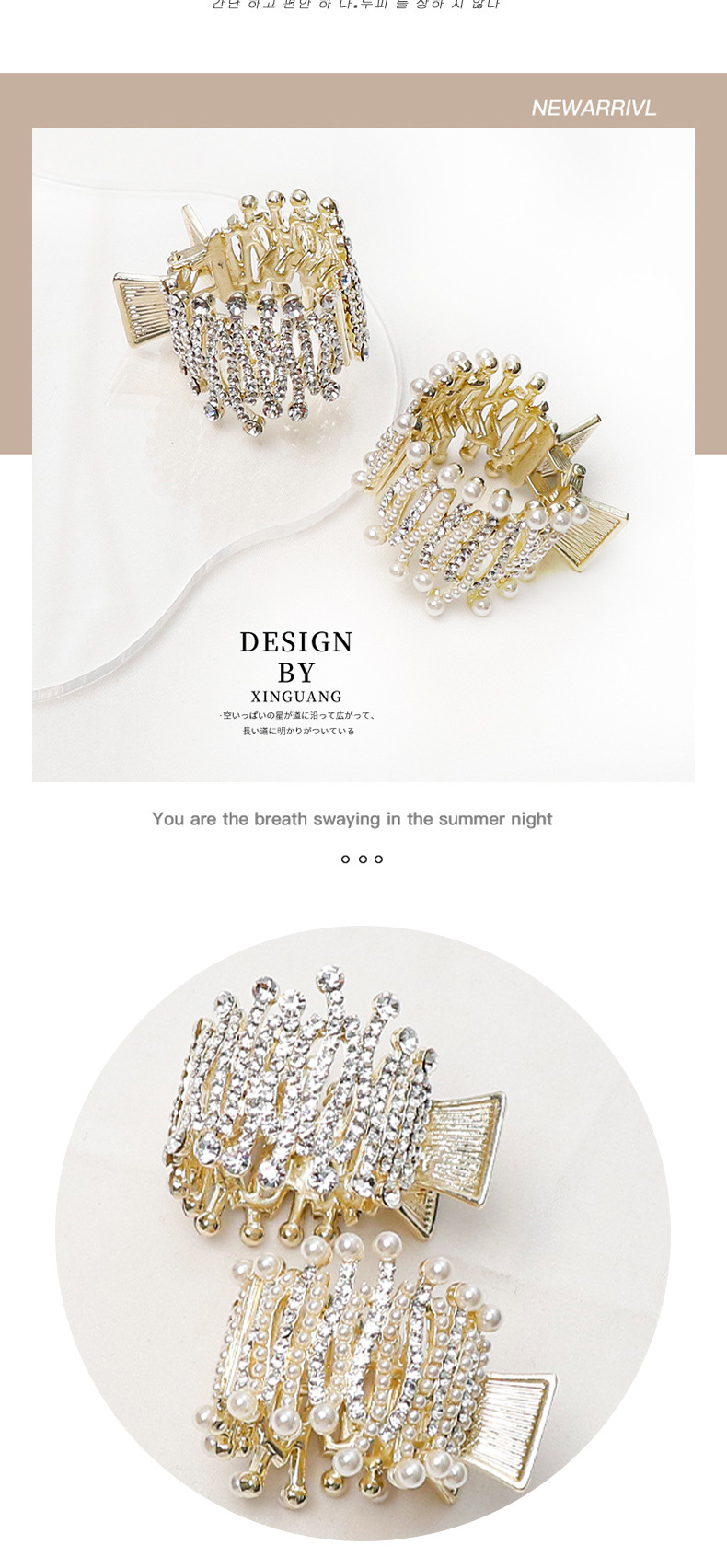Click the XINGUANG brand name
This screenshot has width=727, height=1568.
[x=296, y=697]
